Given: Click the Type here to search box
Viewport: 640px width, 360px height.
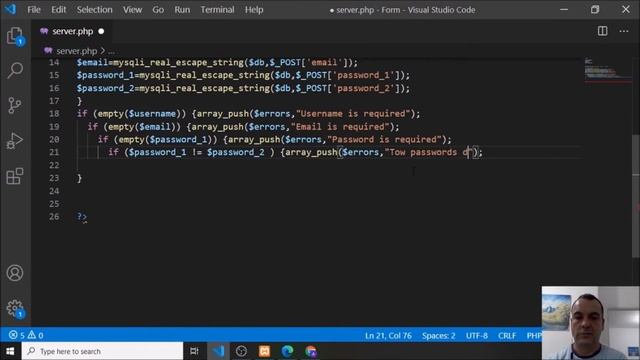Looking at the screenshot, I should tap(102, 351).
